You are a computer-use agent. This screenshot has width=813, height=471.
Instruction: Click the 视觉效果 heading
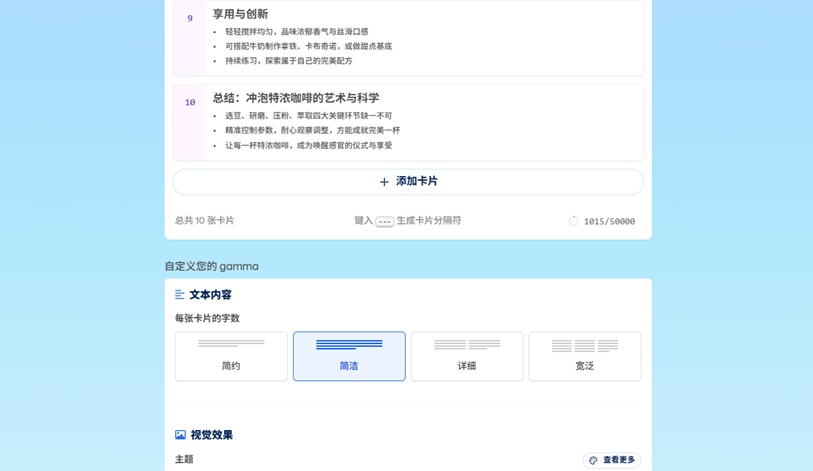[x=212, y=435]
